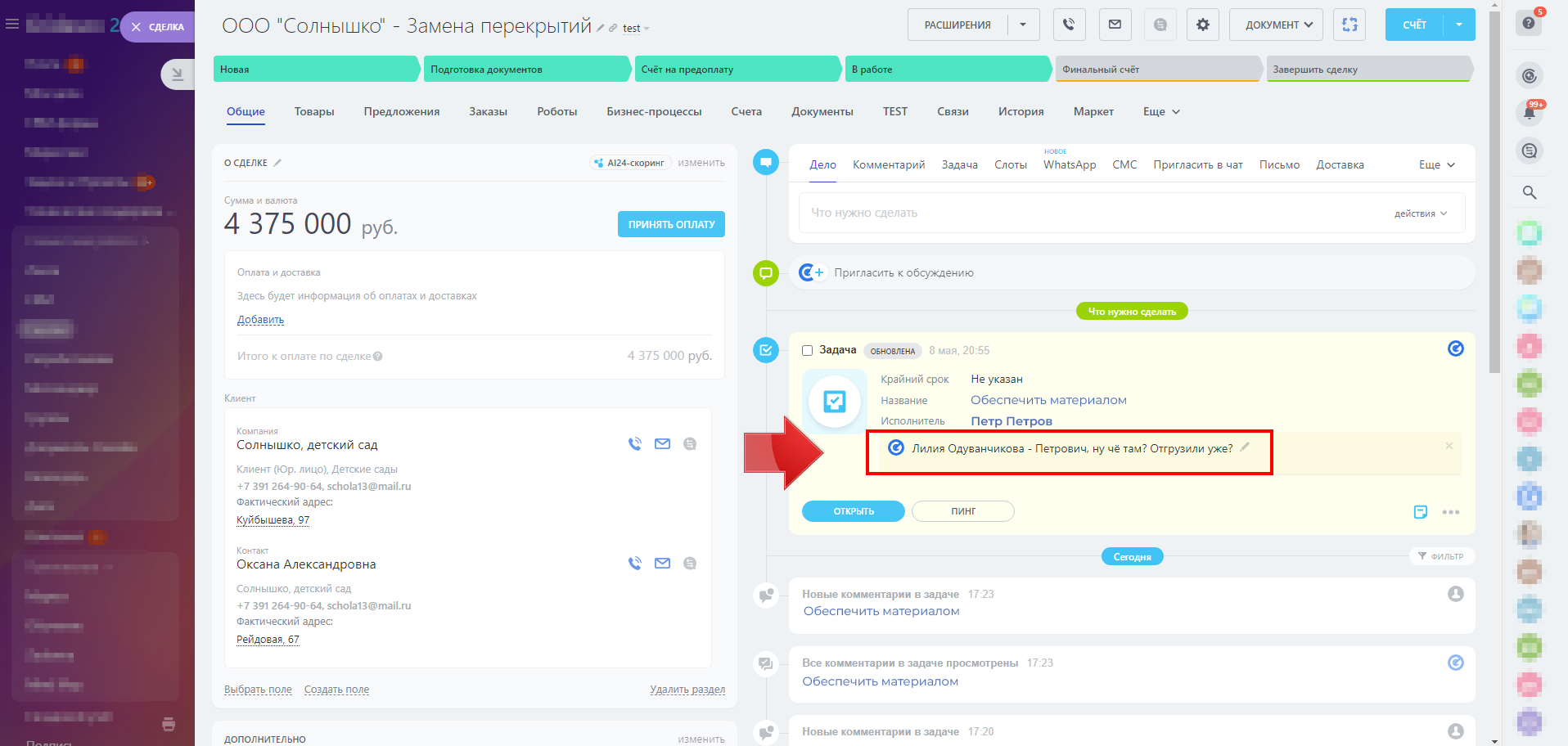The width and height of the screenshot is (1568, 746).
Task: Click the phone call icon in top toolbar
Action: point(1069,25)
